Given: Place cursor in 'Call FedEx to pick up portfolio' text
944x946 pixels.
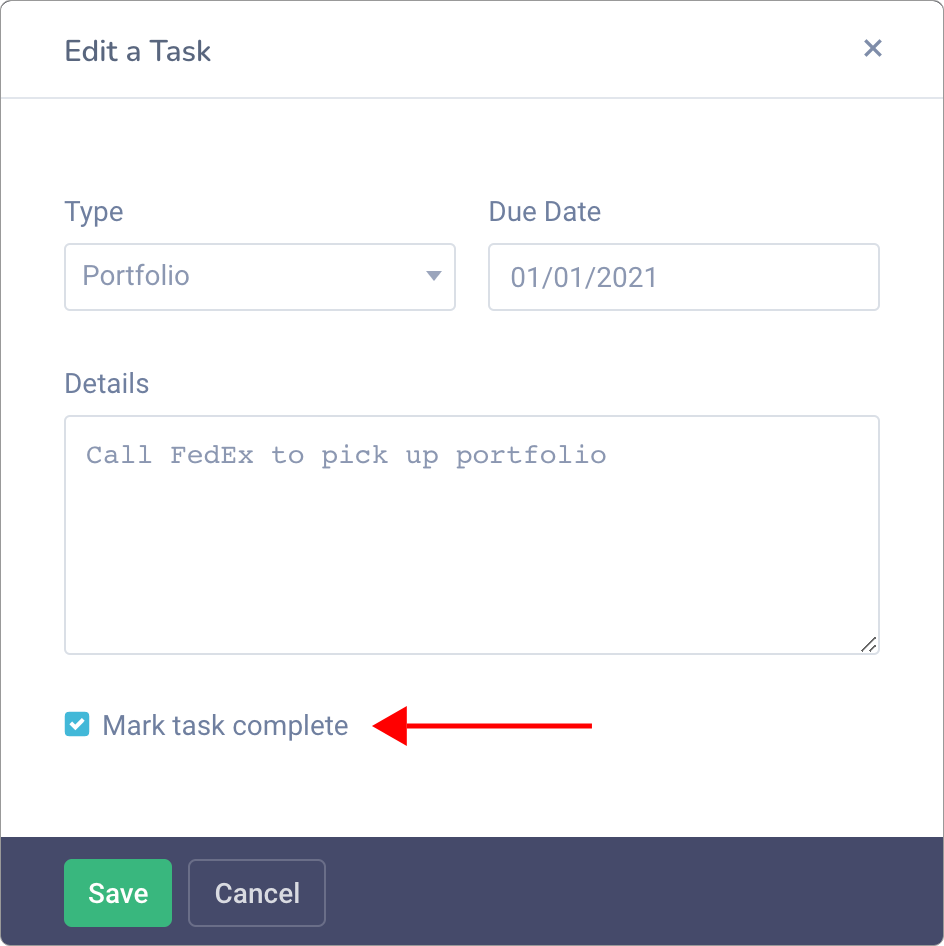Looking at the screenshot, I should (x=346, y=456).
